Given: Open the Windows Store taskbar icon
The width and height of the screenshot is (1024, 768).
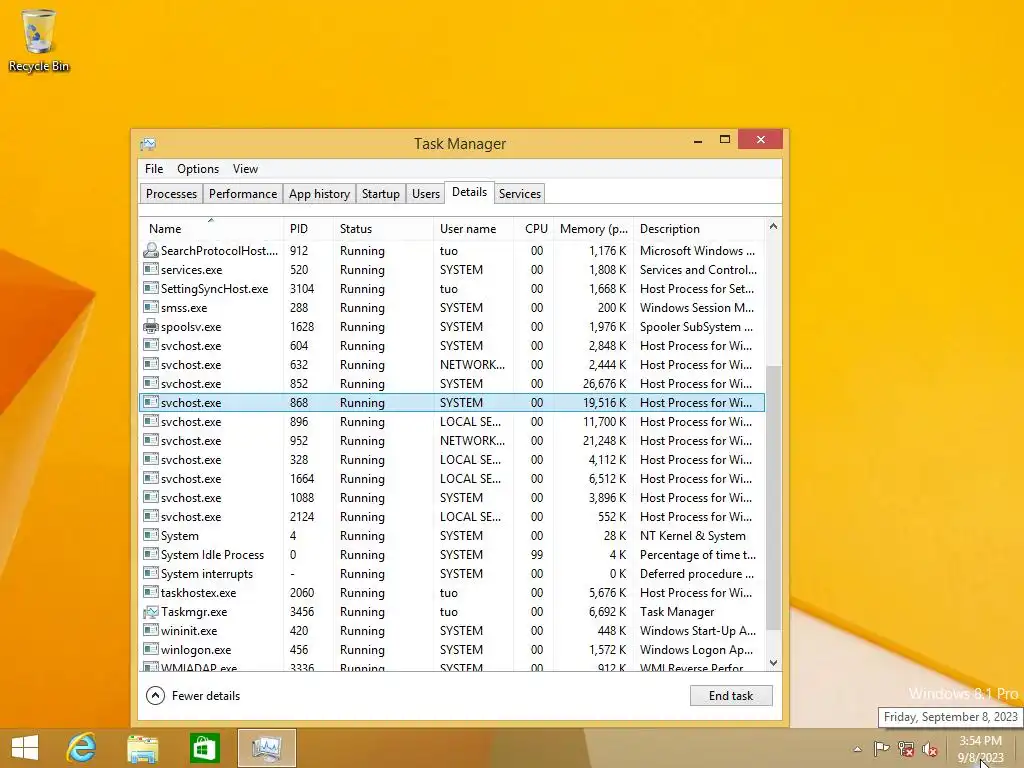Looking at the screenshot, I should point(204,748).
